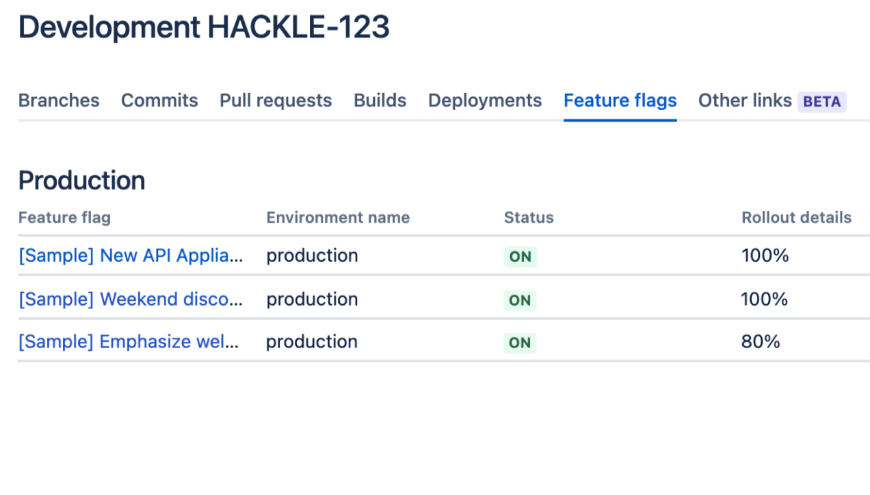Image resolution: width=870 pixels, height=495 pixels.
Task: Click the BETA badge next to Other links
Action: click(x=822, y=102)
